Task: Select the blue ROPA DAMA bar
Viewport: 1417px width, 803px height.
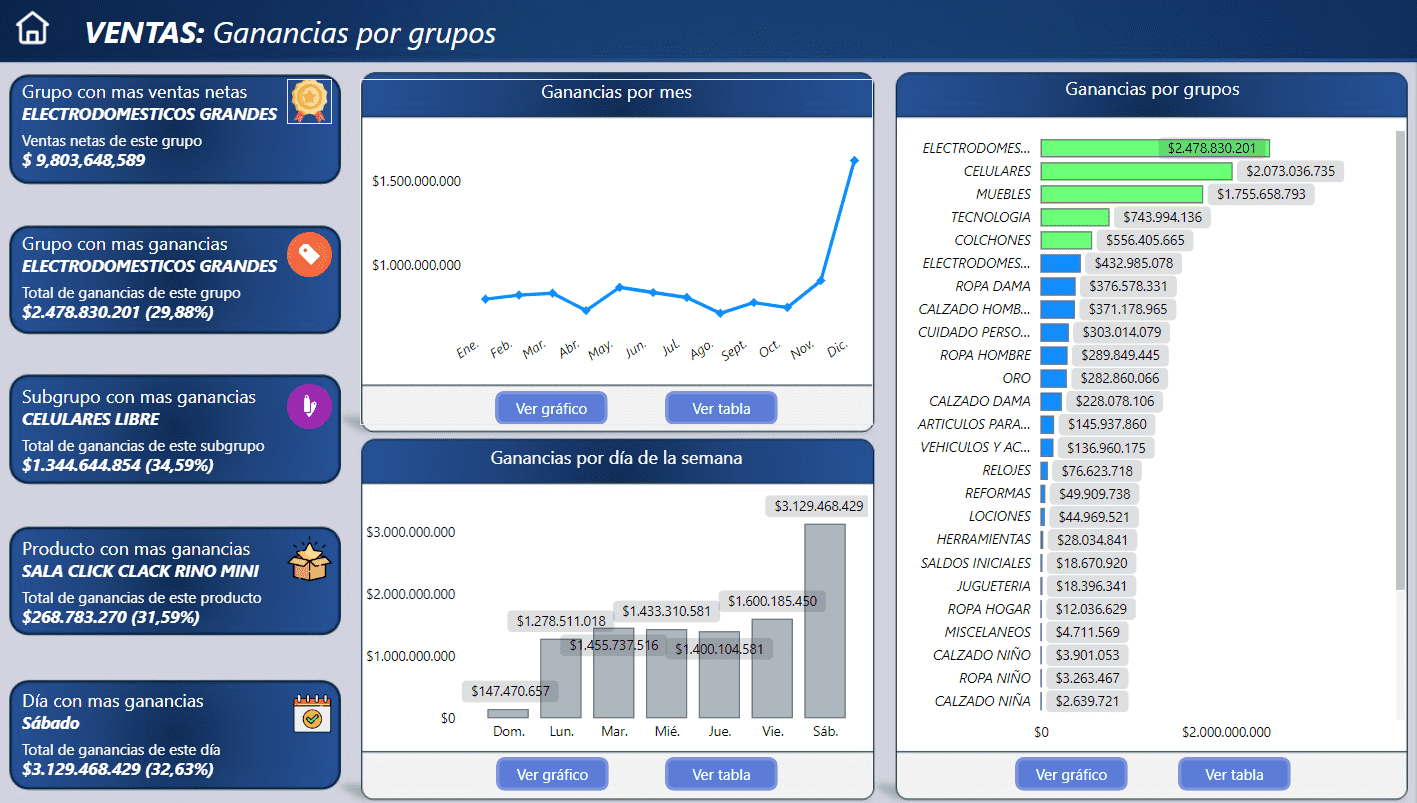Action: [x=1058, y=286]
